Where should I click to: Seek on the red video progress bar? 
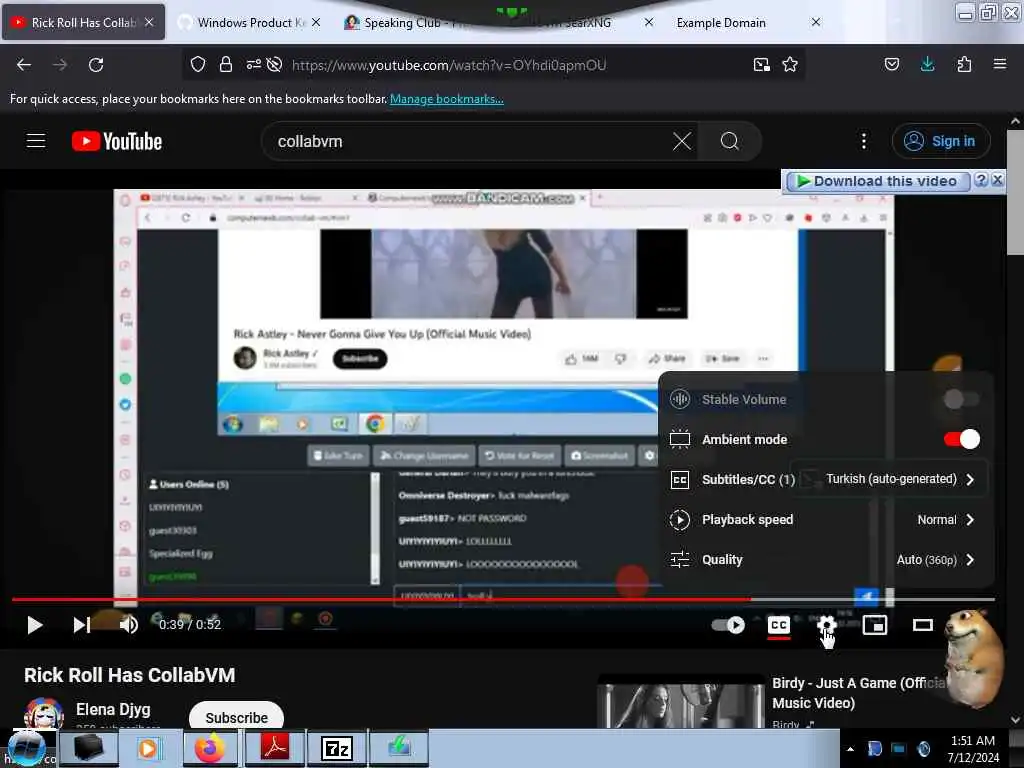coord(503,599)
